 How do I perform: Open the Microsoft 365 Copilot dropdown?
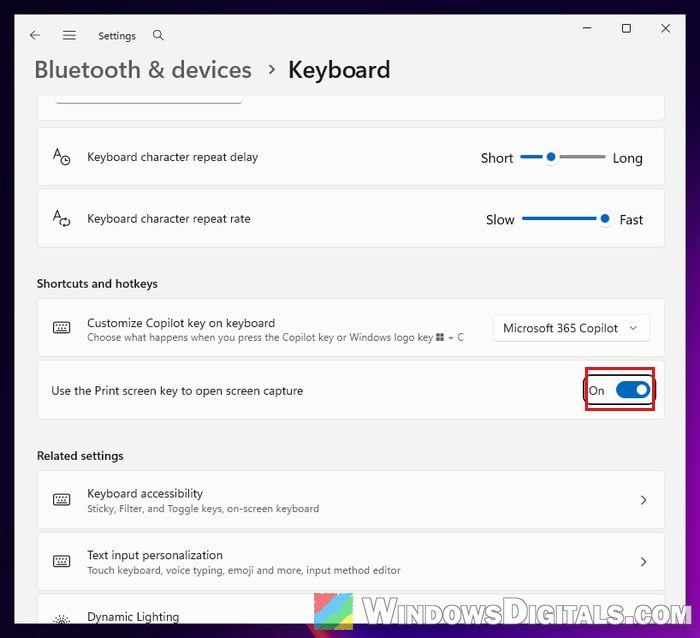571,328
